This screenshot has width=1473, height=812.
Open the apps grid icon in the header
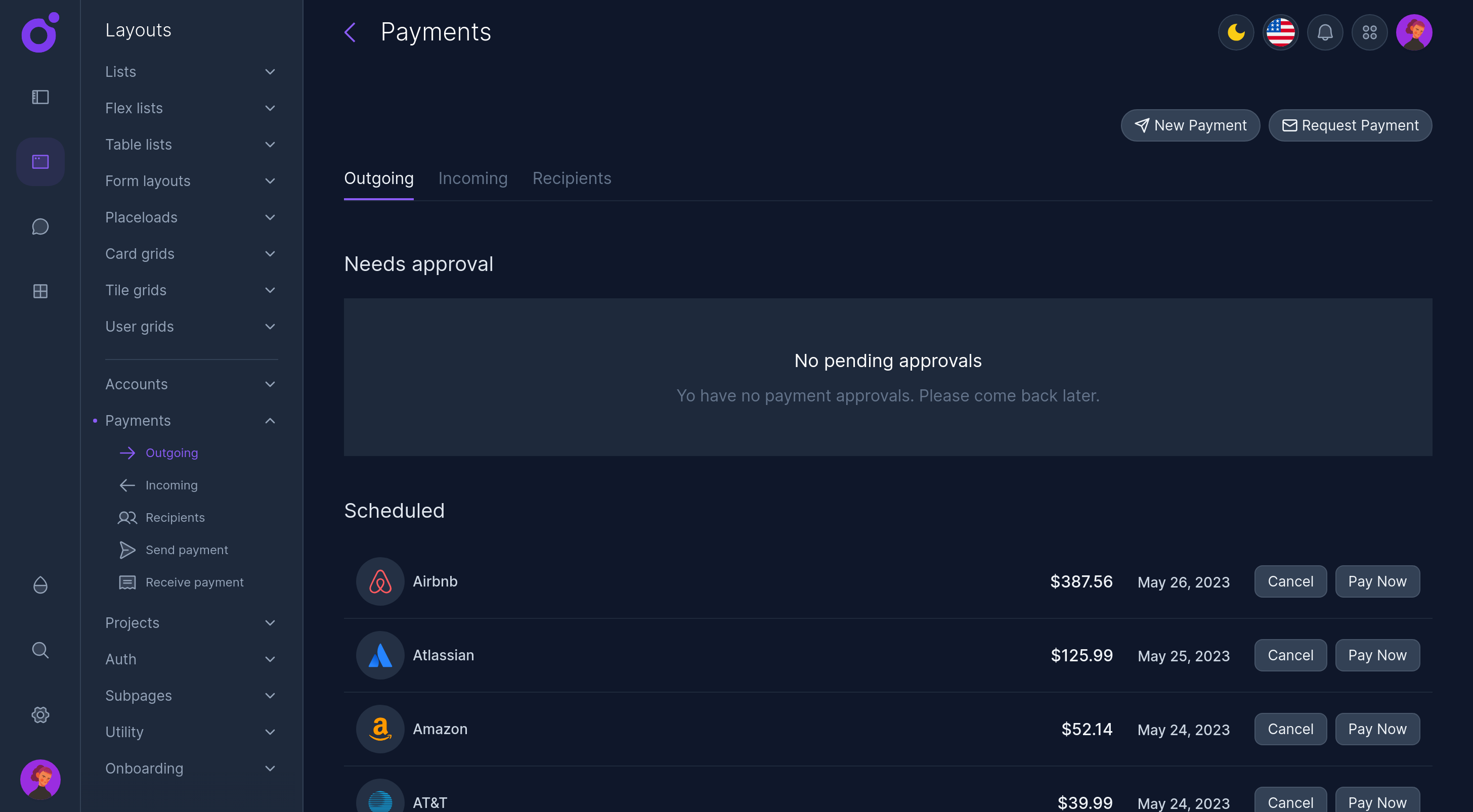1369,32
